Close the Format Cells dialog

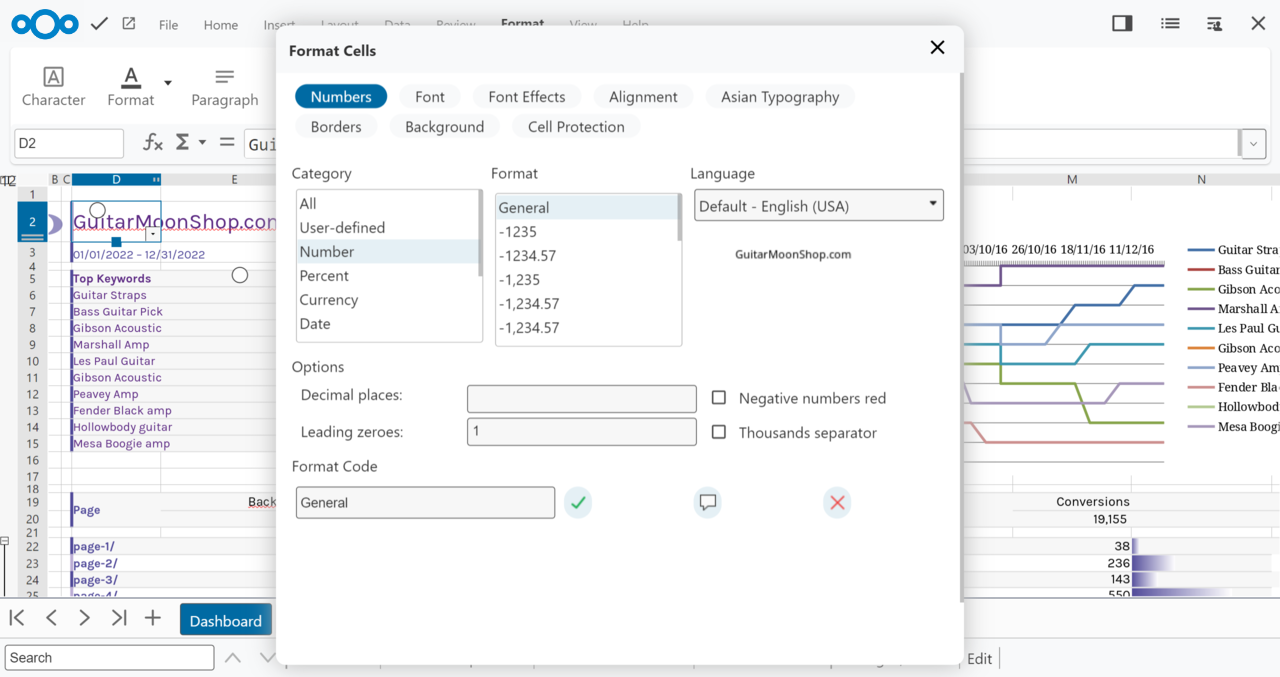[937, 47]
